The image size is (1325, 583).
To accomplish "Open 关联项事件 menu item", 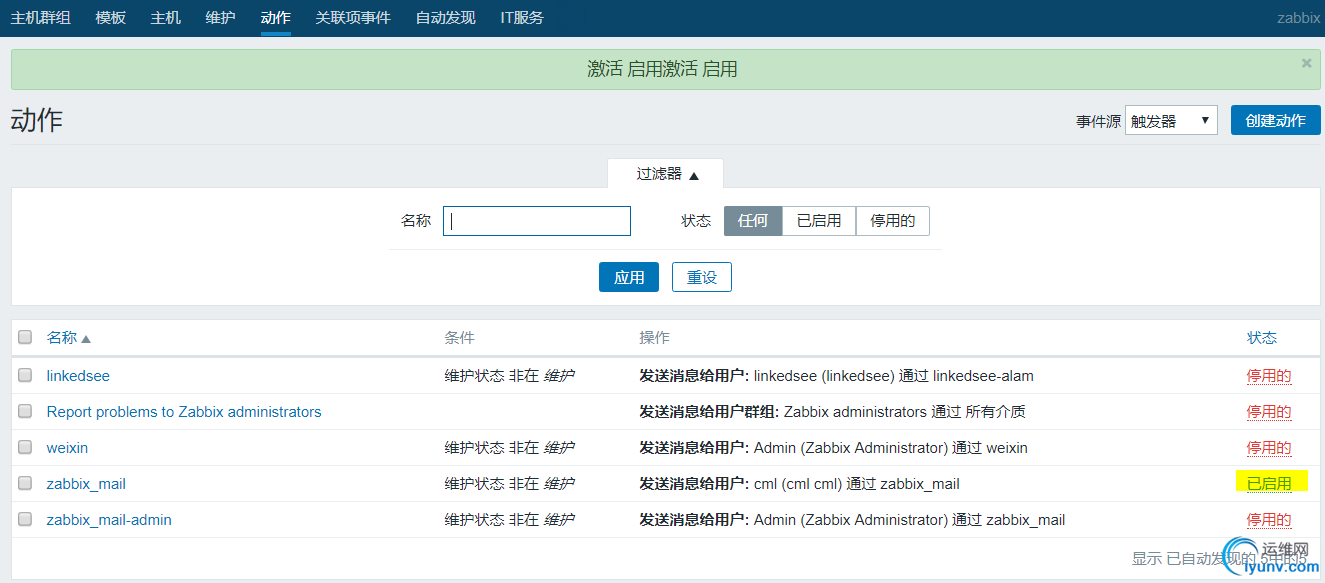I will pyautogui.click(x=353, y=18).
